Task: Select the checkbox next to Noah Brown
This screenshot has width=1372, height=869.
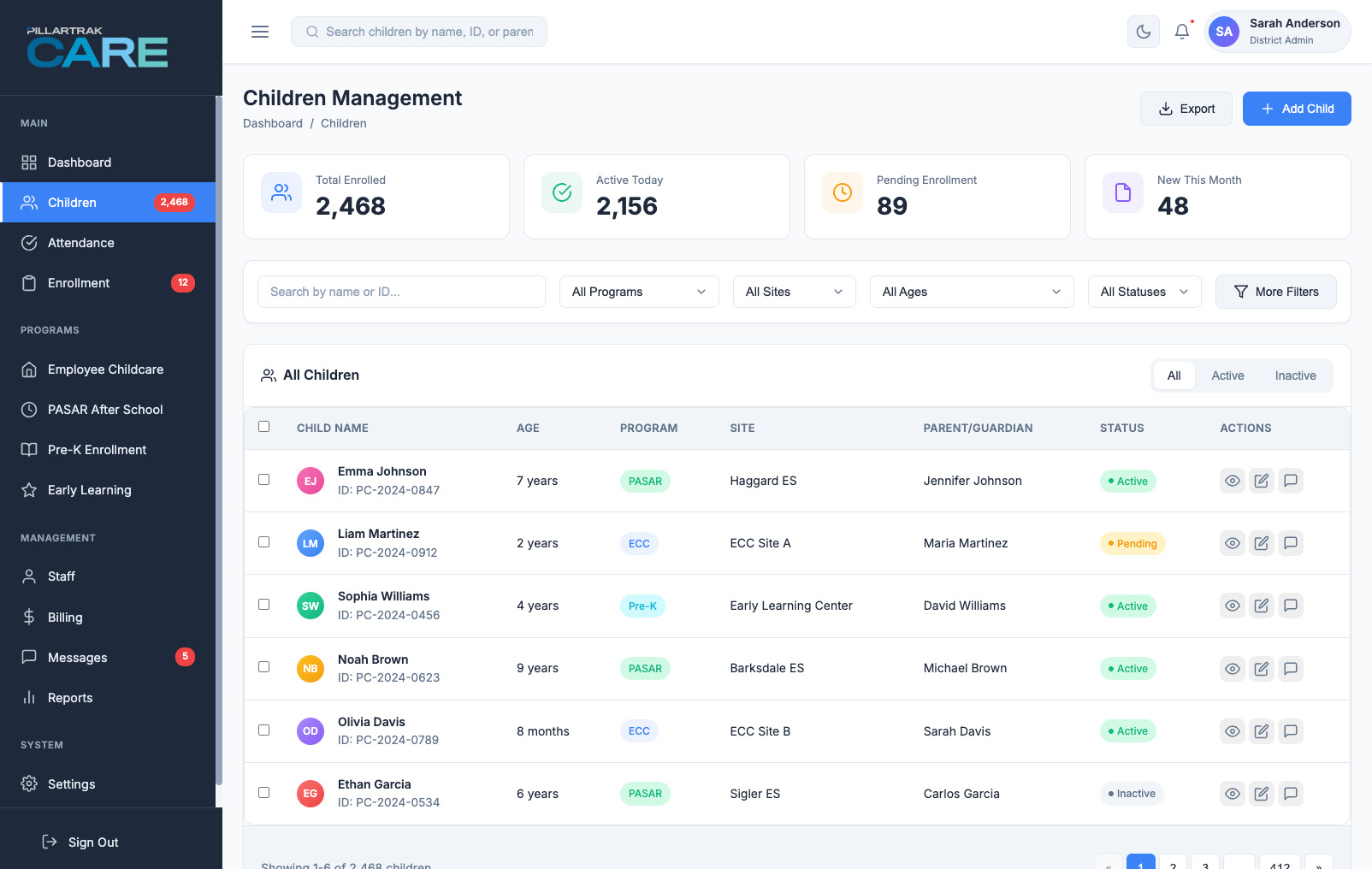Action: click(264, 667)
